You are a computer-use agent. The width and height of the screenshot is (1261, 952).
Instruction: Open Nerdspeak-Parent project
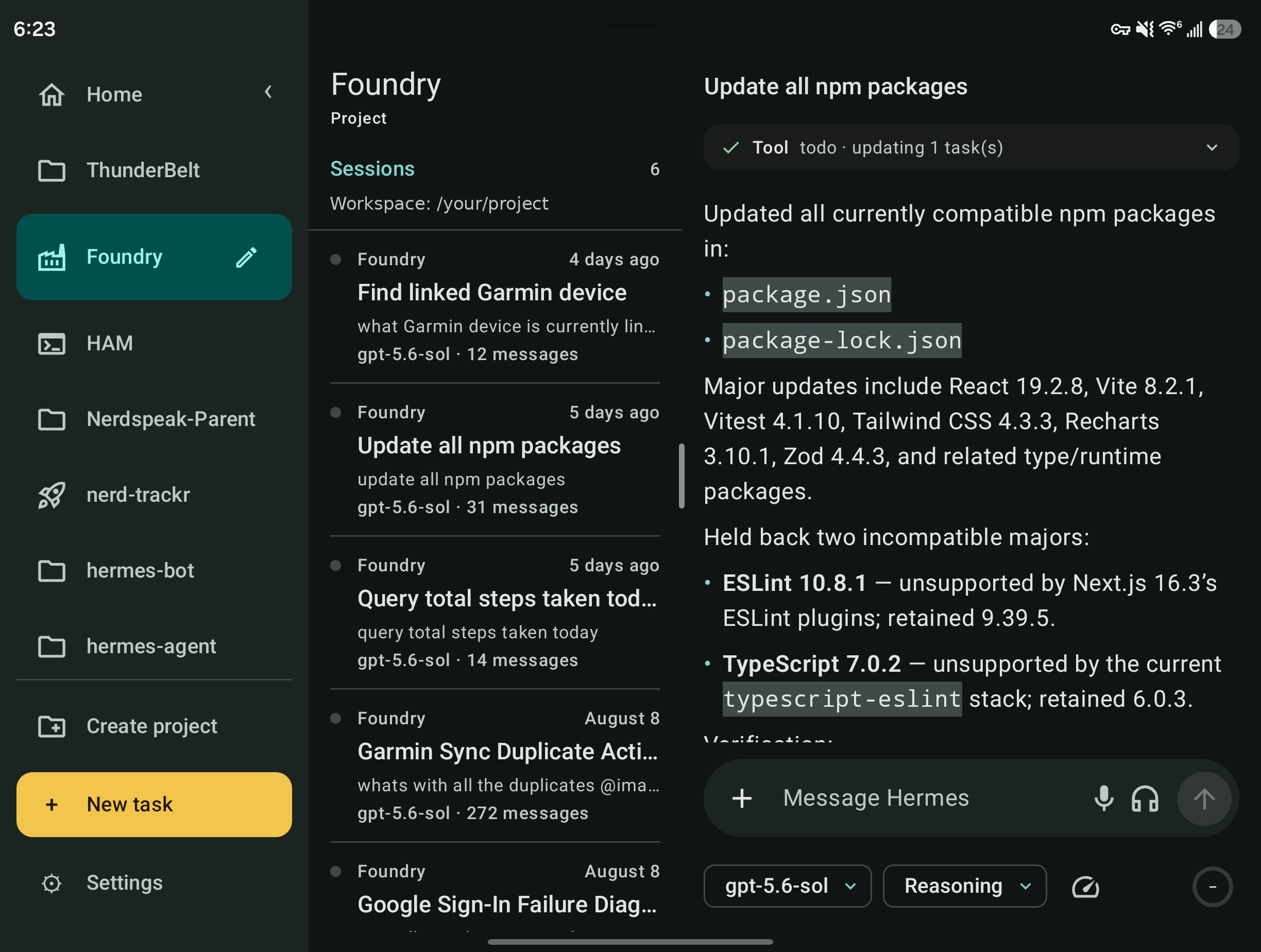154,419
